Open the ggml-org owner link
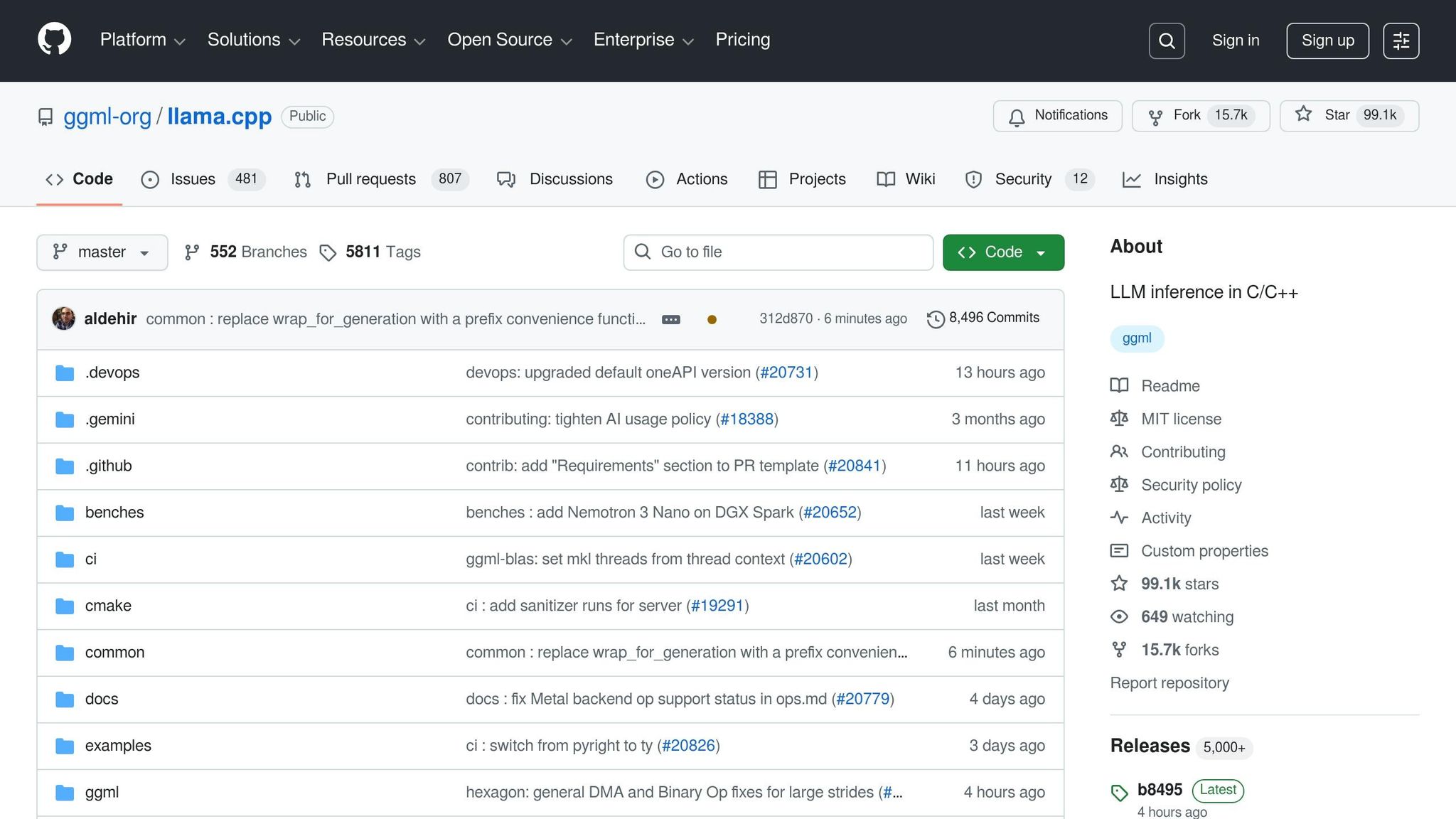 [107, 117]
